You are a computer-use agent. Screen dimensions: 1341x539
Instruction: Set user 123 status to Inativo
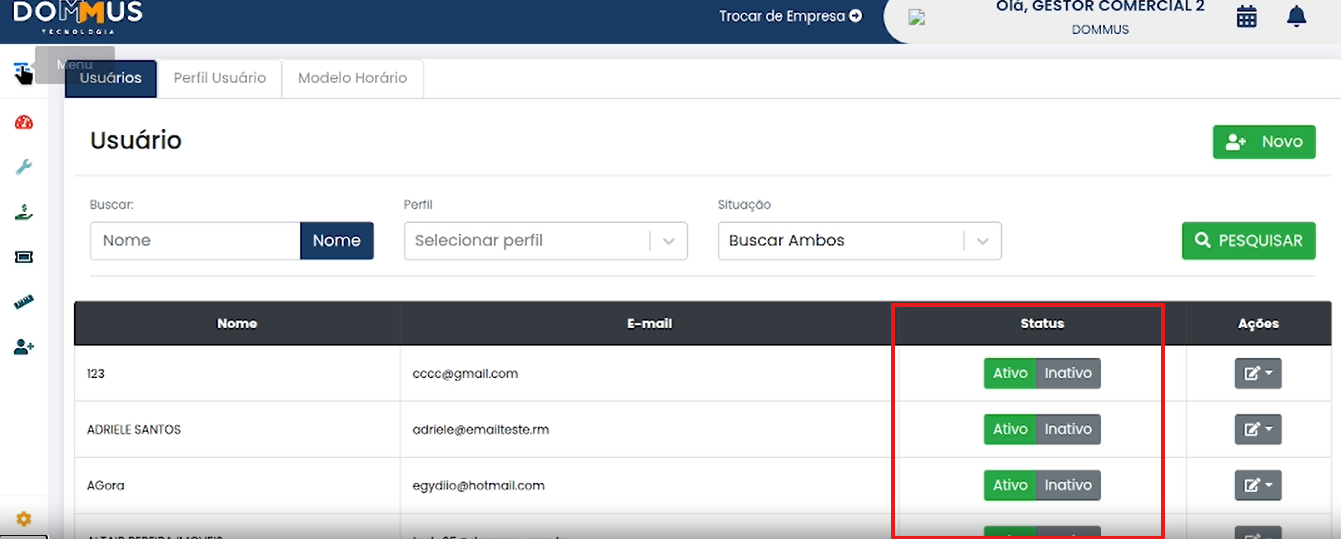pos(1068,373)
